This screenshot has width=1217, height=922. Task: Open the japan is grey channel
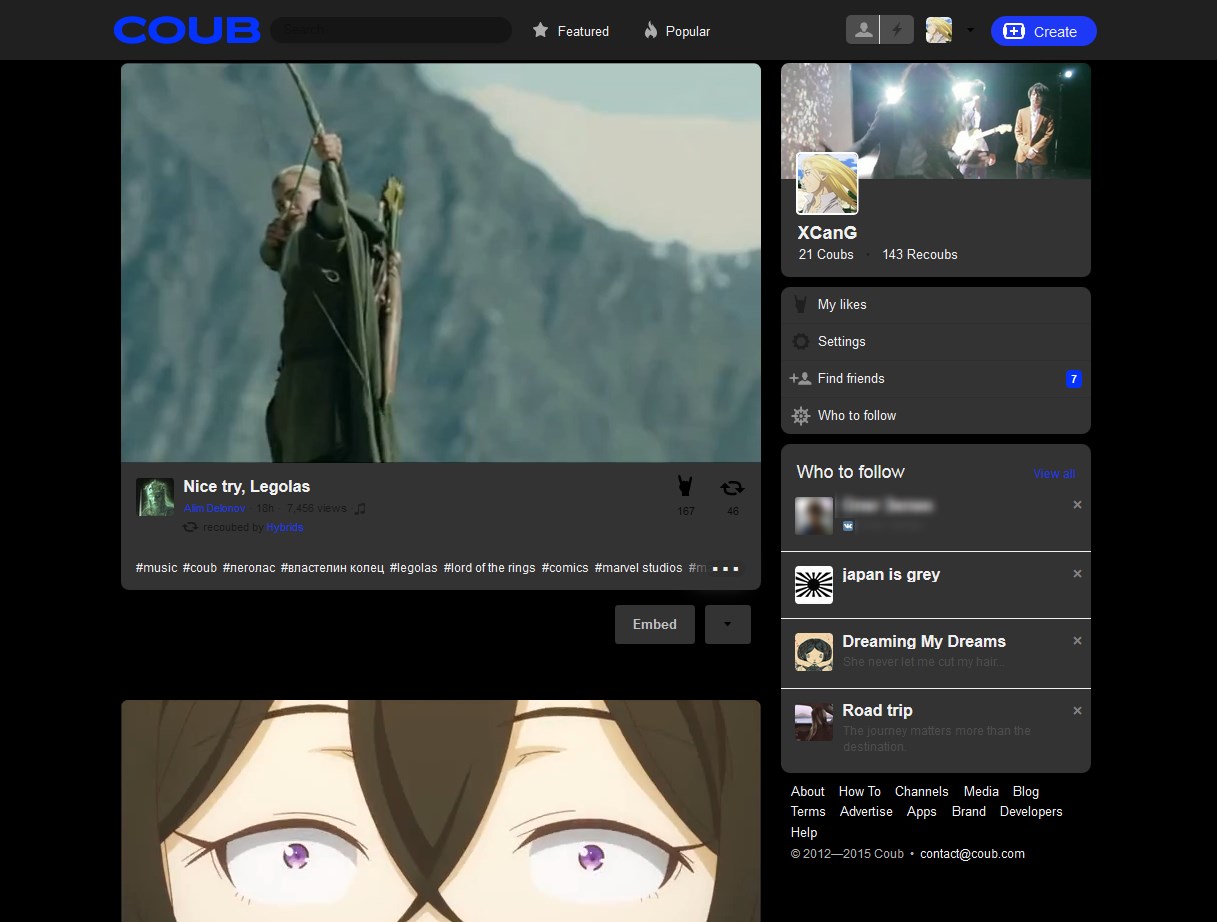click(890, 575)
